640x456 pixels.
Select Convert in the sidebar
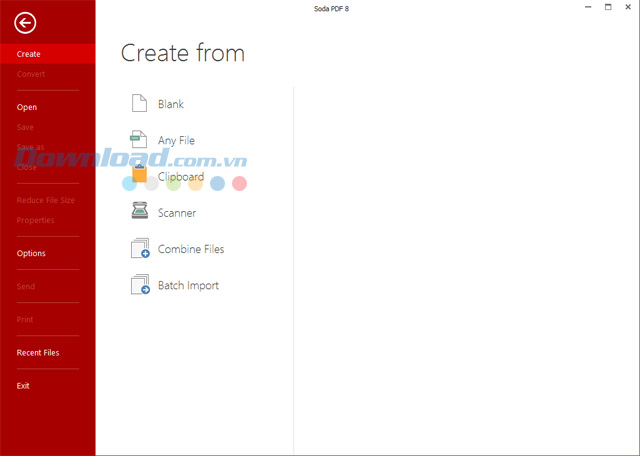[x=31, y=74]
